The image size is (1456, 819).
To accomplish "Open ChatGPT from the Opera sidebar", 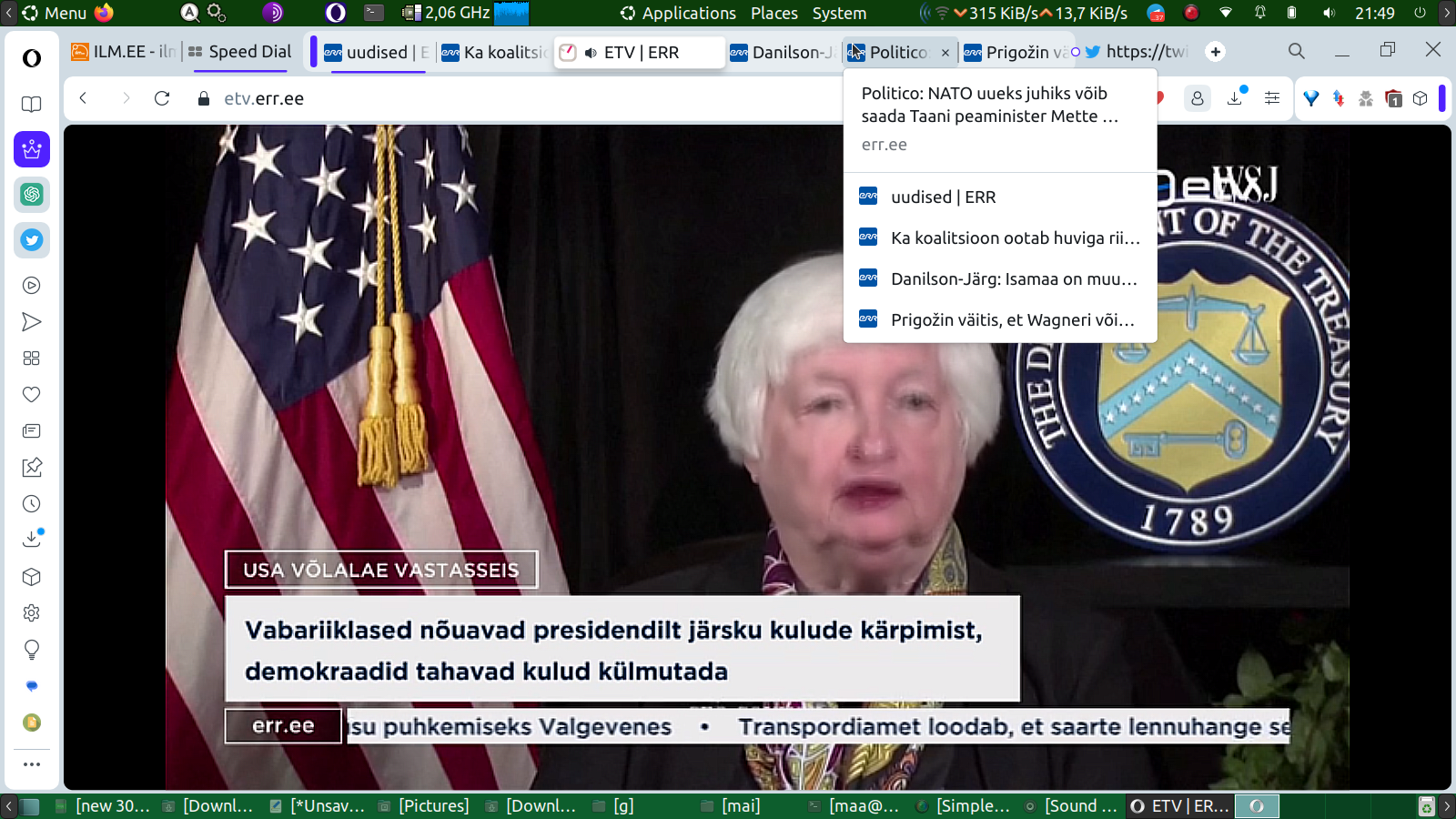I will click(32, 194).
